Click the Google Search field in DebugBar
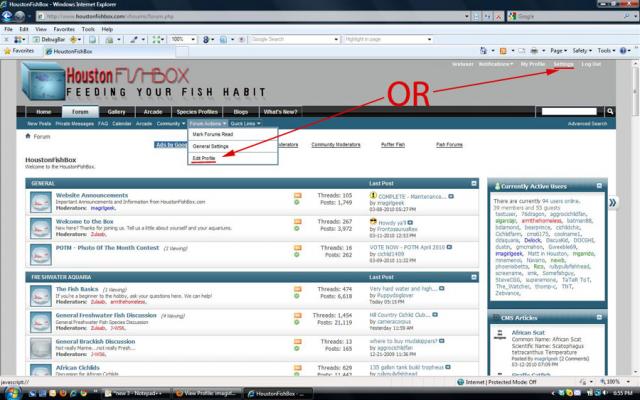The height and width of the screenshot is (400, 640). [x=294, y=40]
